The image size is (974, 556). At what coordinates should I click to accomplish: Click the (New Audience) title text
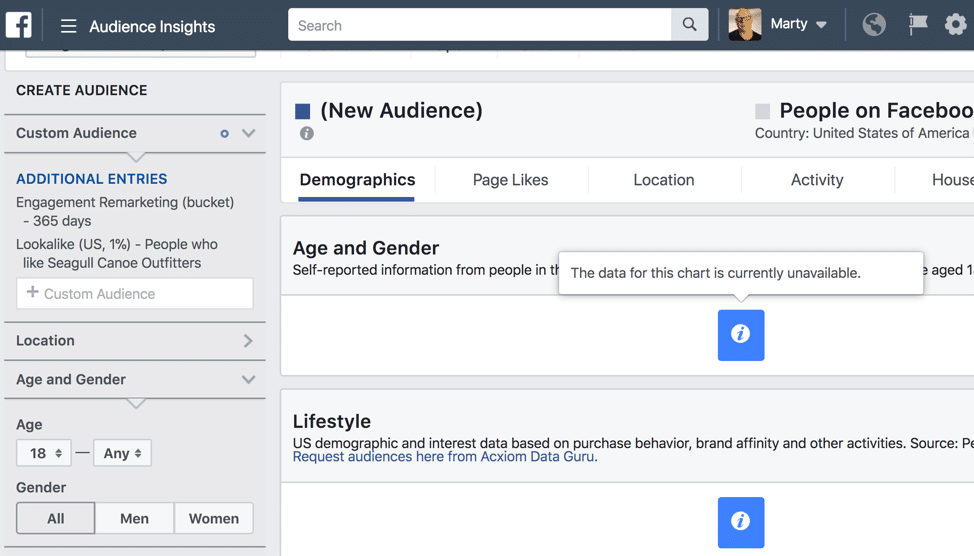[401, 111]
